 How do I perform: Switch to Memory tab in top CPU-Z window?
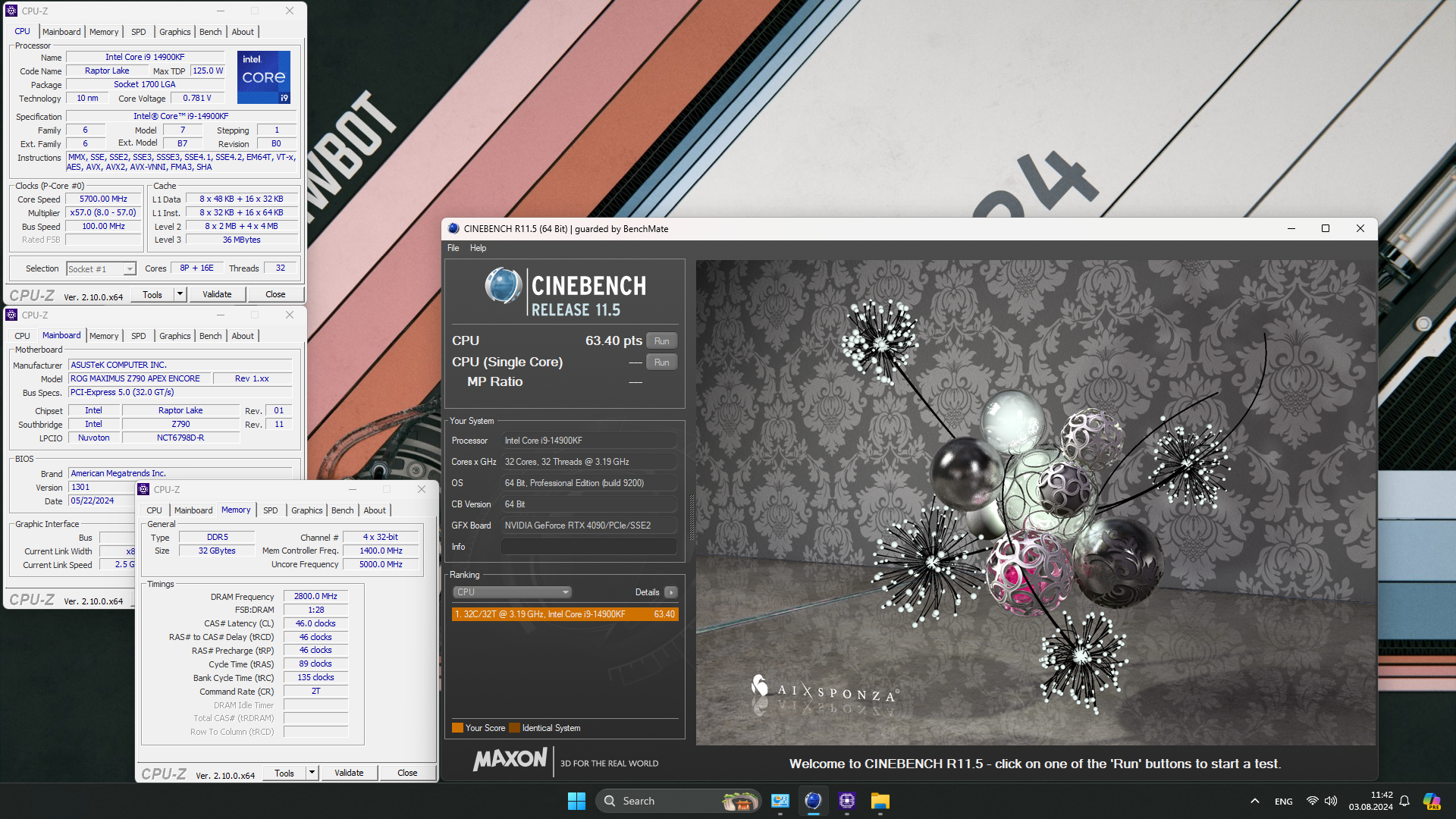coord(104,32)
